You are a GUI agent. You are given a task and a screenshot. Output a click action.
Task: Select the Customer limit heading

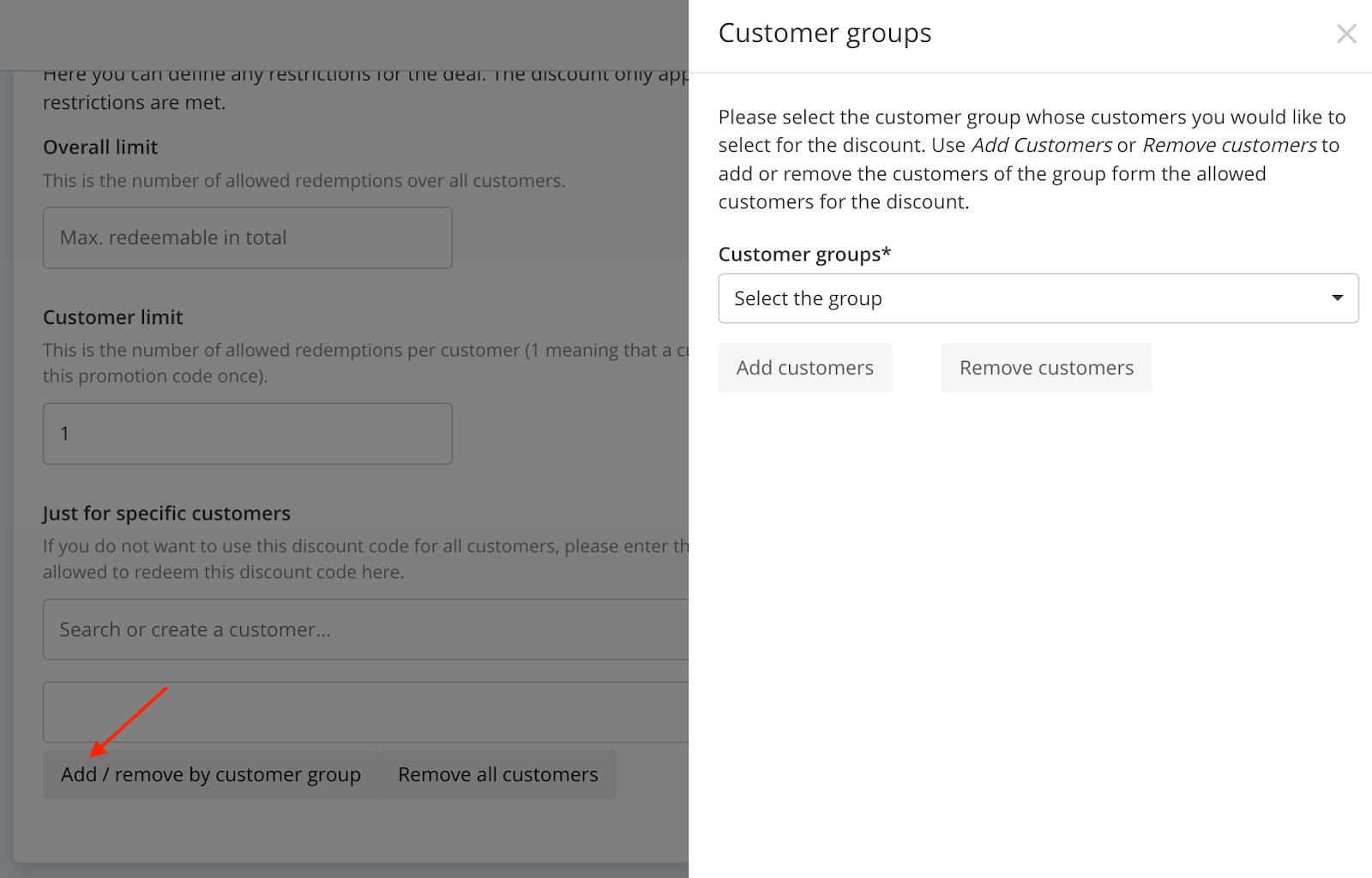(112, 317)
